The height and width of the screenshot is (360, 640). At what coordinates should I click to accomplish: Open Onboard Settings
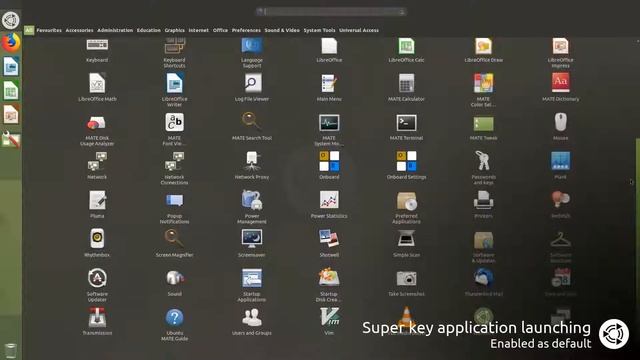pyautogui.click(x=406, y=165)
